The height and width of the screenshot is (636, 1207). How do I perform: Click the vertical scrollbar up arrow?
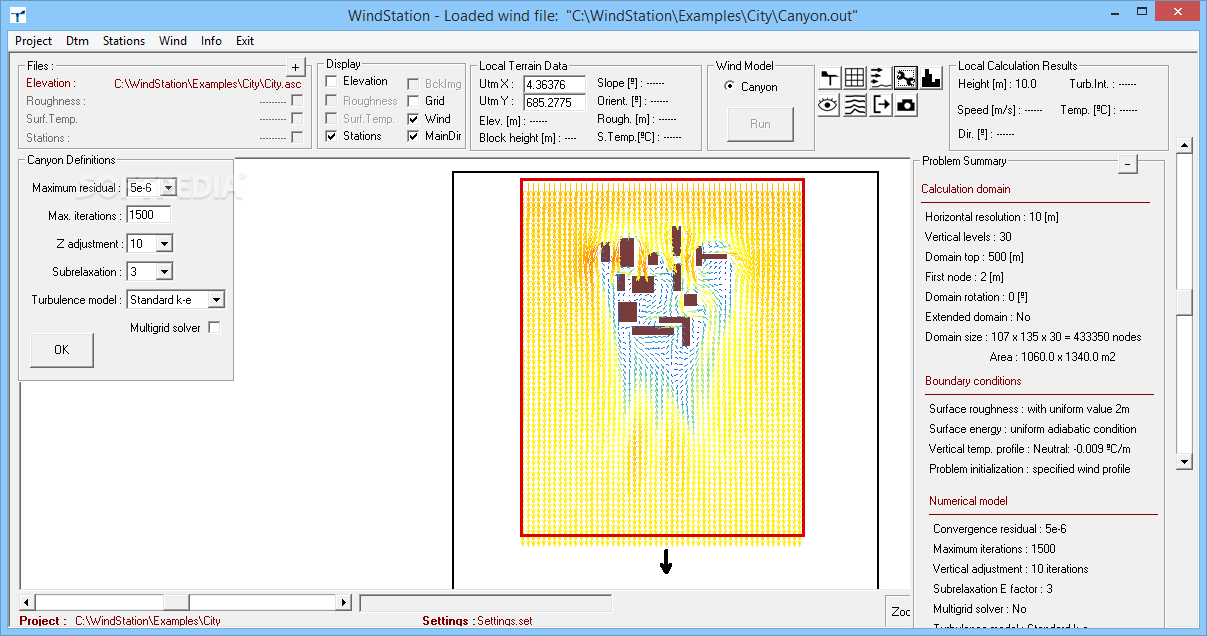(x=1184, y=146)
